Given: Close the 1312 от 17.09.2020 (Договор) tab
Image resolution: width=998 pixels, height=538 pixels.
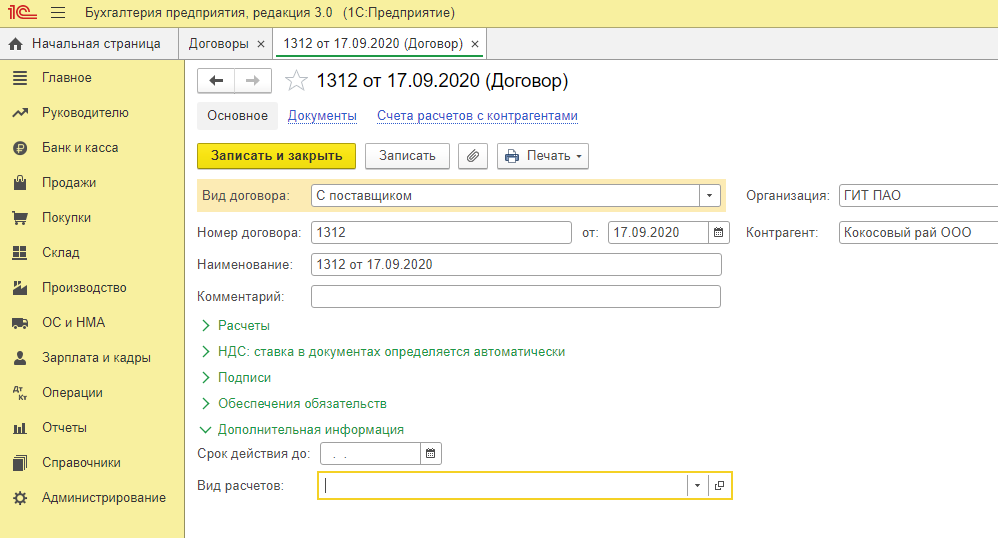Looking at the screenshot, I should tap(475, 44).
